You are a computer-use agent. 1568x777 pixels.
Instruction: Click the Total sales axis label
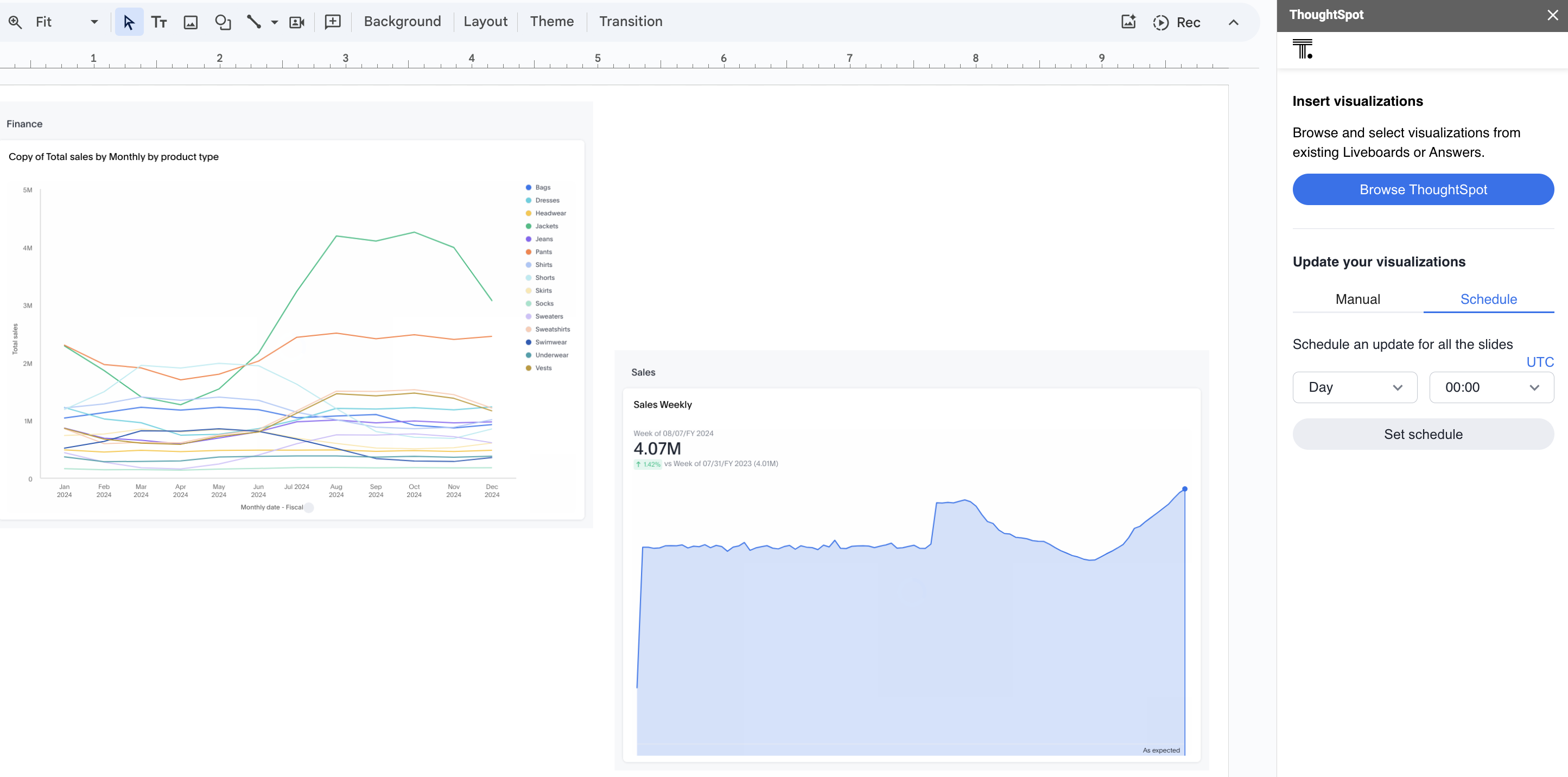click(x=15, y=339)
